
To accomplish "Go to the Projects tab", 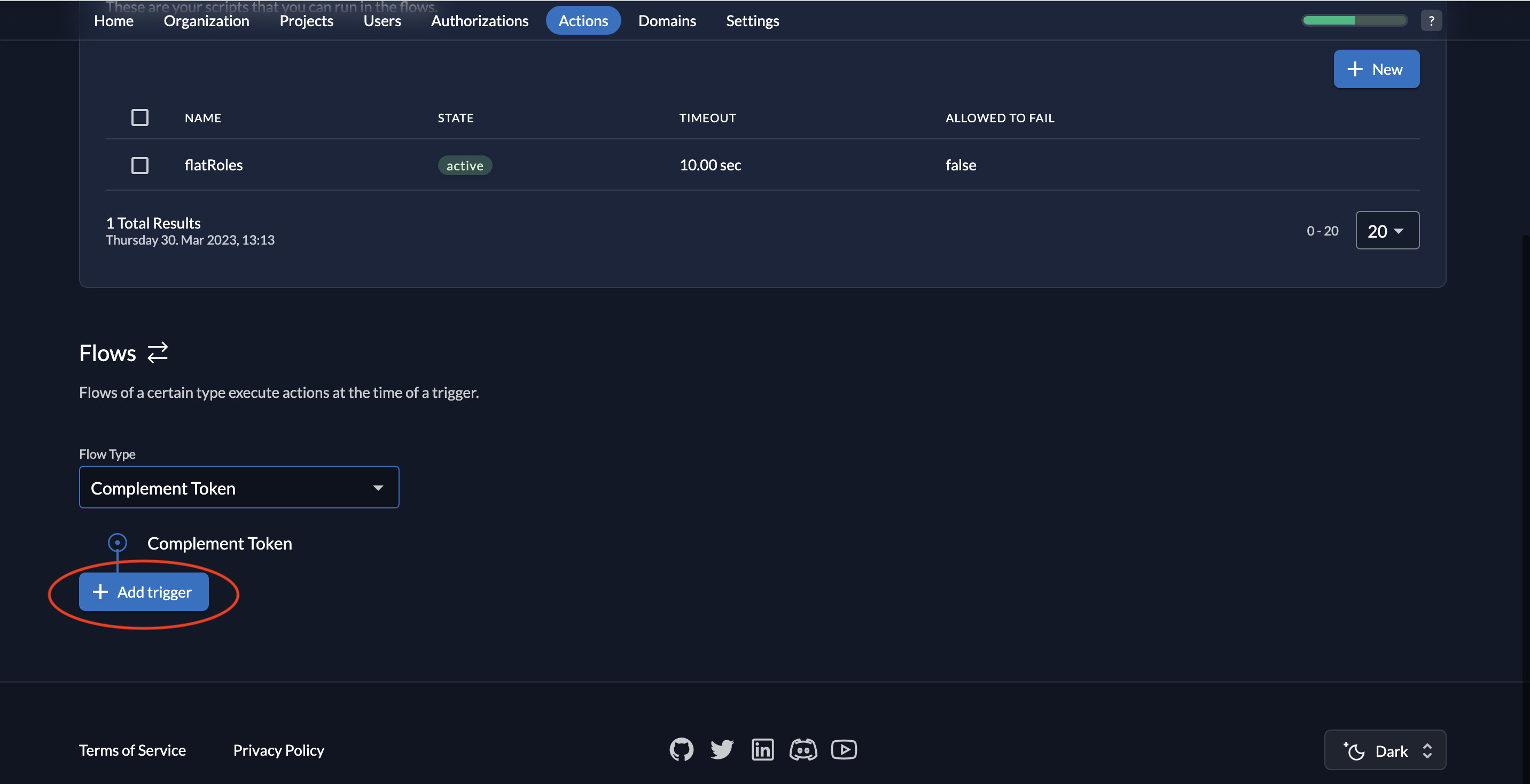I will coord(306,21).
